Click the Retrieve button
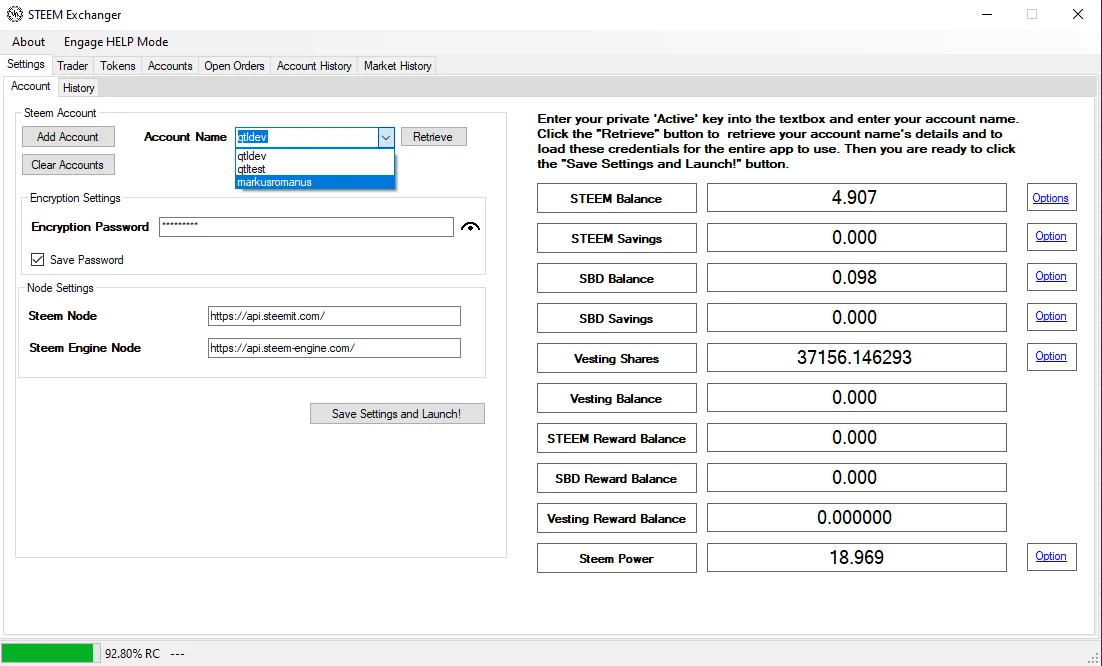The width and height of the screenshot is (1102, 666). pos(433,137)
